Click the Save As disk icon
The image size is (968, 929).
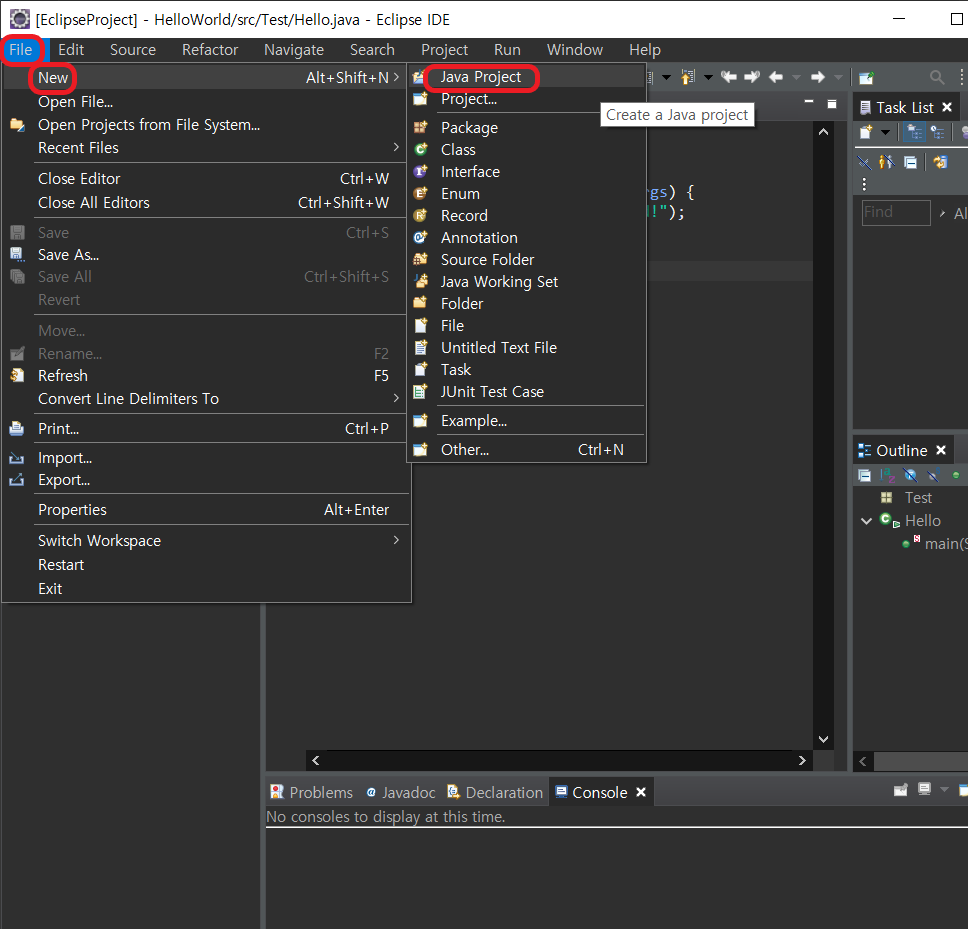[17, 254]
